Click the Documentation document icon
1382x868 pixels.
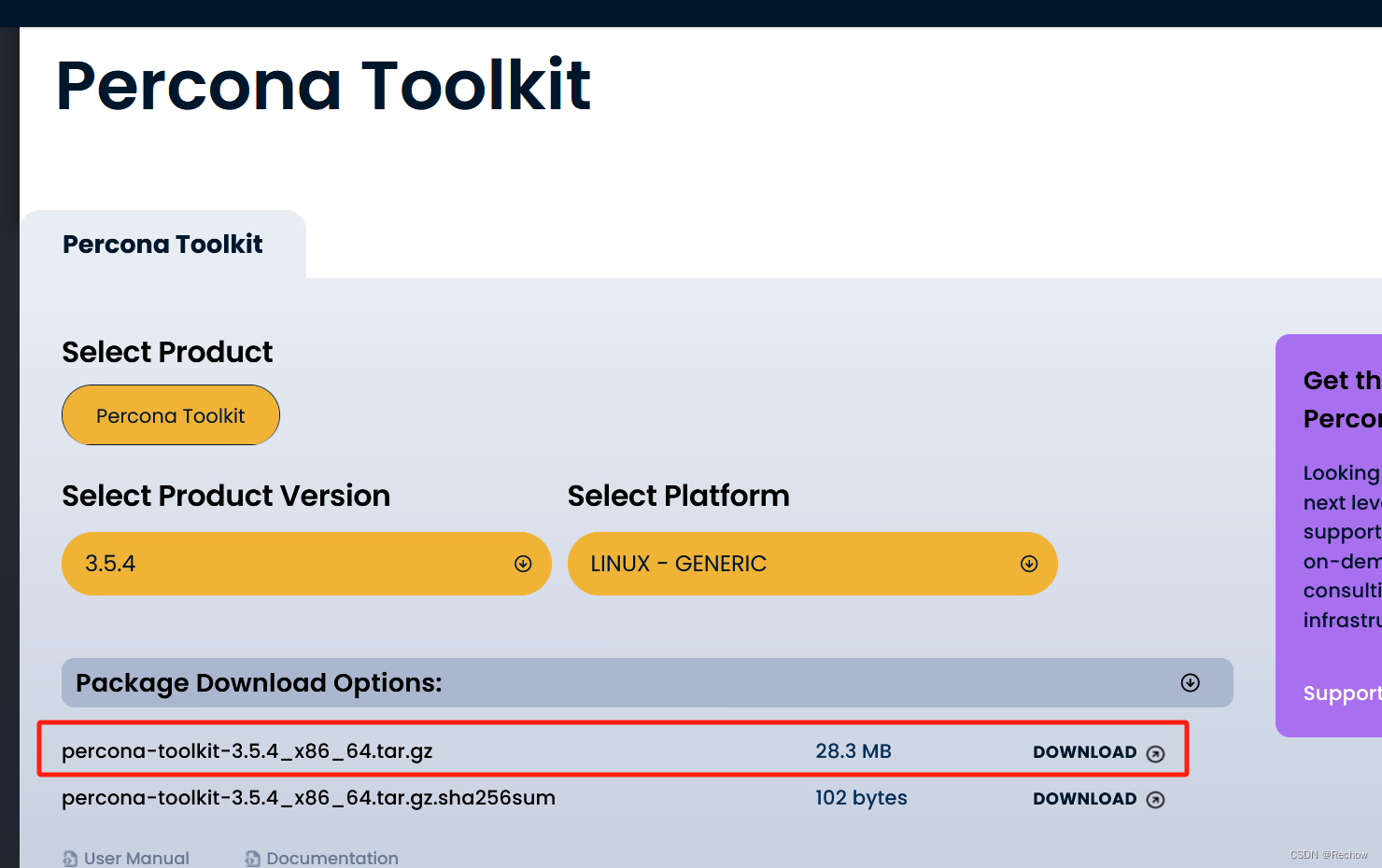tap(252, 859)
